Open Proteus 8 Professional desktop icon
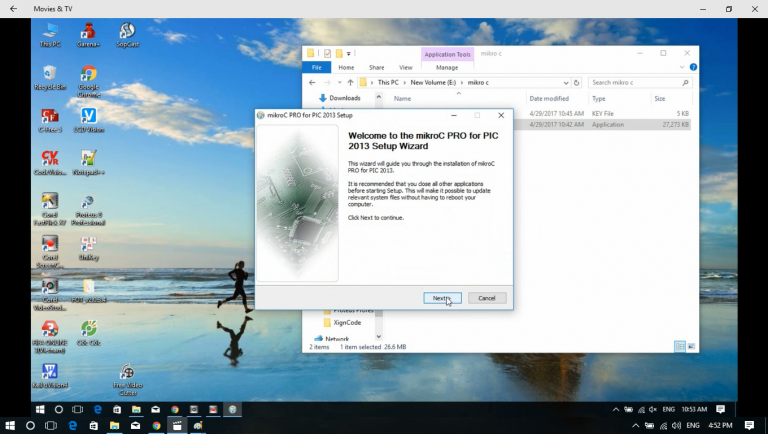The width and height of the screenshot is (768, 434). [88, 210]
